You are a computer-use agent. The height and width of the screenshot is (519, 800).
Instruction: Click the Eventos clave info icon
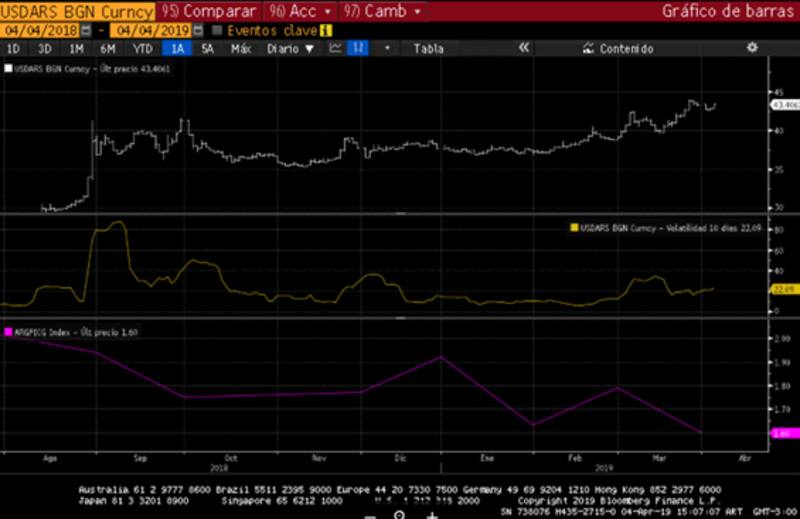coord(325,30)
